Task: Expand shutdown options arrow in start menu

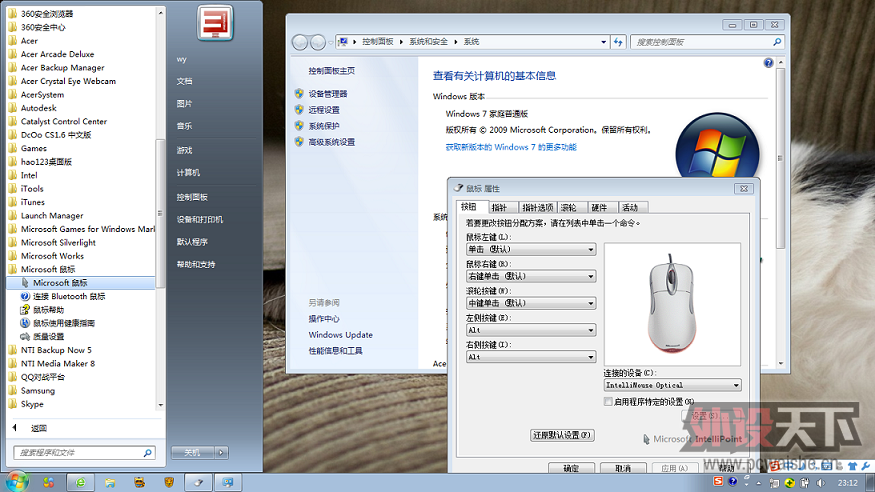Action: click(x=222, y=452)
